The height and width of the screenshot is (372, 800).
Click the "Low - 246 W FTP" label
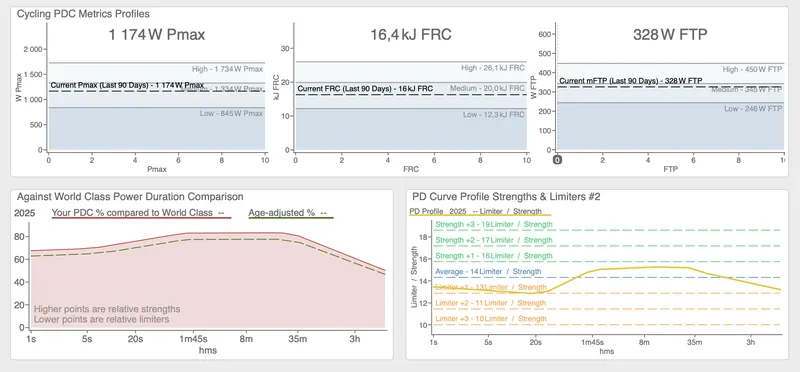[x=753, y=109]
